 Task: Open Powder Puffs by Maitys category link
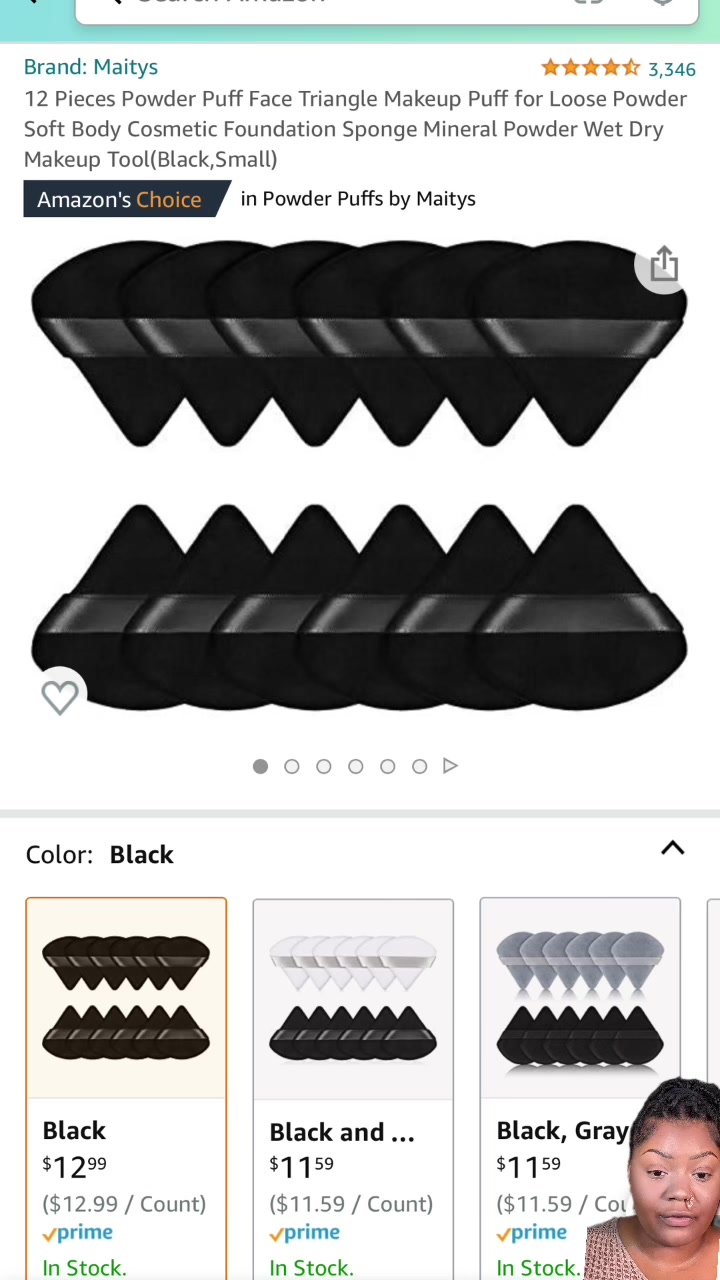(x=358, y=198)
